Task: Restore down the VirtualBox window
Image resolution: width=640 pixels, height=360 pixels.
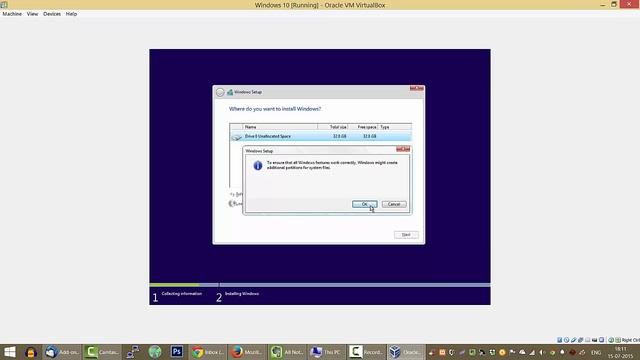Action: click(x=613, y=4)
